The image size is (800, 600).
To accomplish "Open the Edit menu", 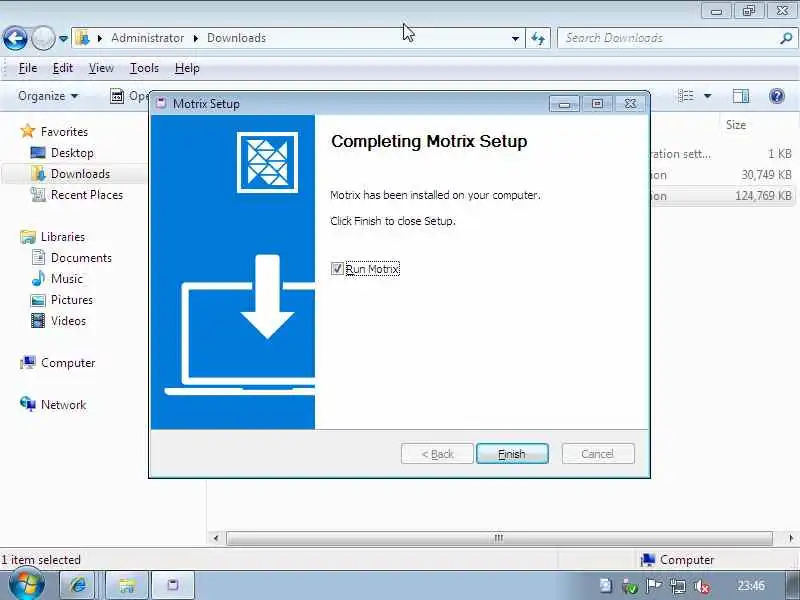I will point(63,68).
